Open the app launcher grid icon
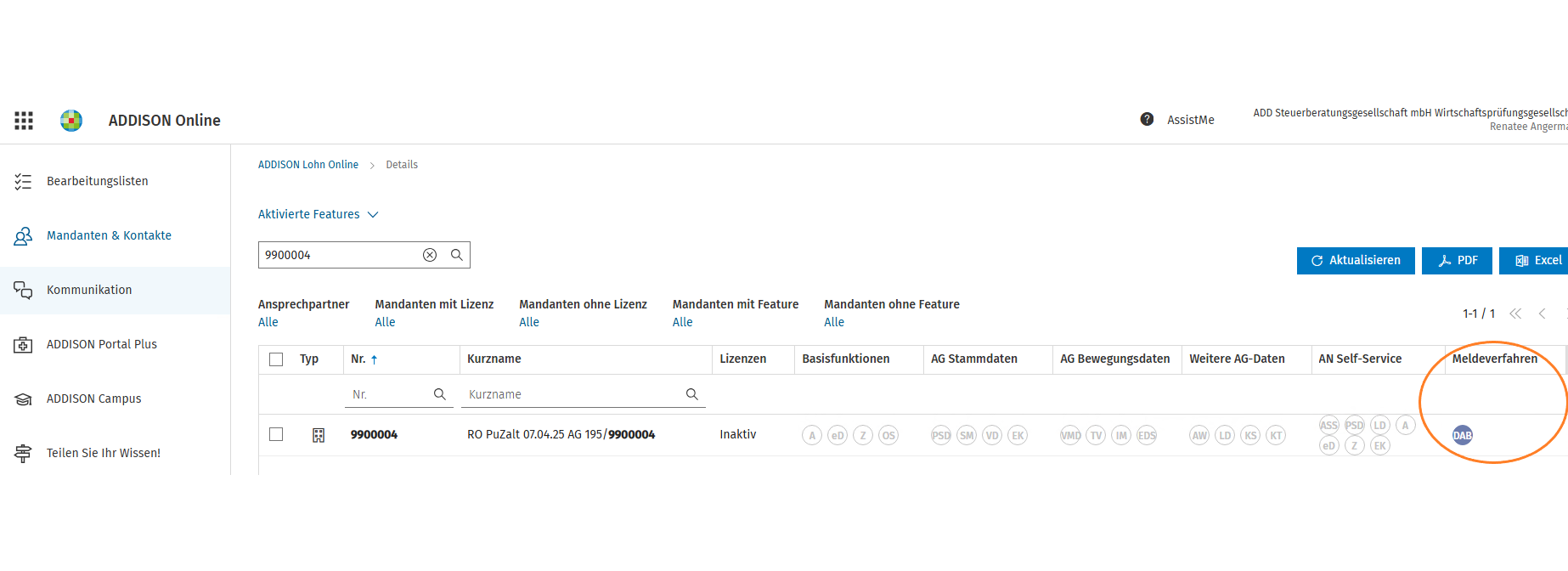 click(24, 121)
